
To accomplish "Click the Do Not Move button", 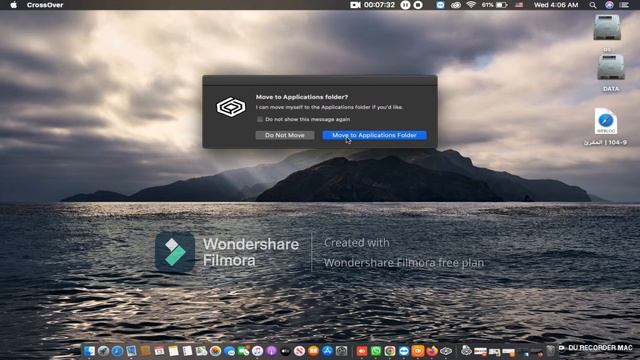I will tap(284, 135).
